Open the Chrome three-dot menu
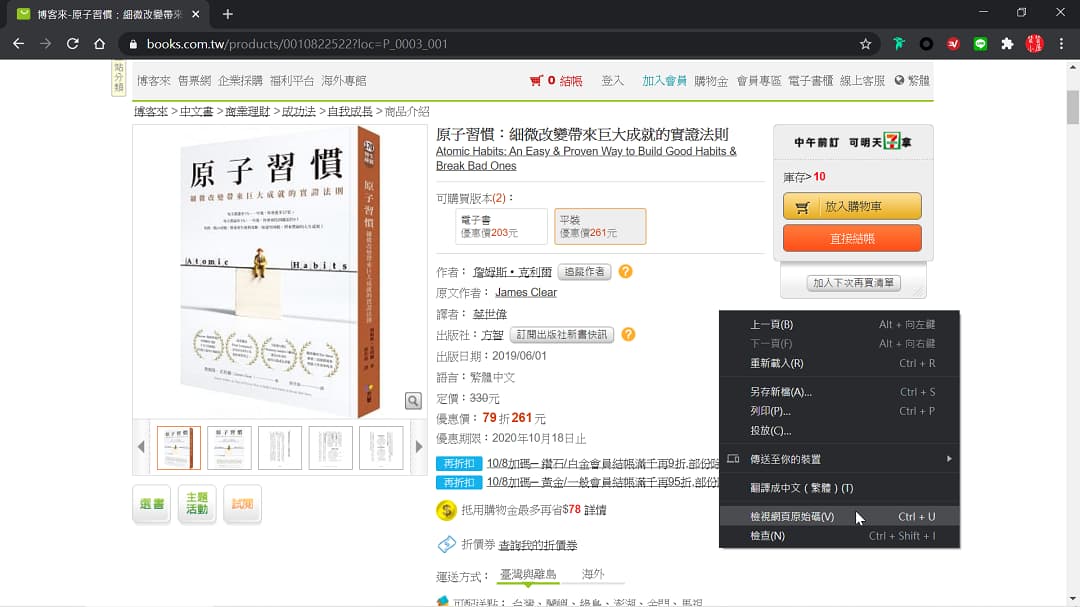This screenshot has height=607, width=1080. (1061, 44)
